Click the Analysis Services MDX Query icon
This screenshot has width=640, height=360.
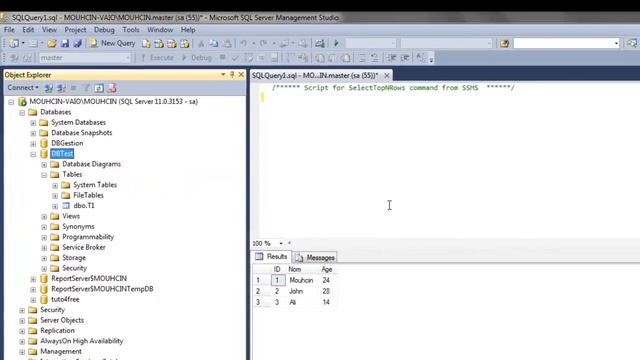[x=159, y=43]
